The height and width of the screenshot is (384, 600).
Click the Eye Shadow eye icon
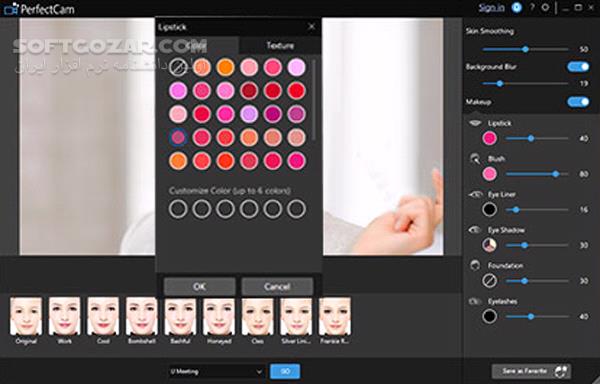click(475, 230)
